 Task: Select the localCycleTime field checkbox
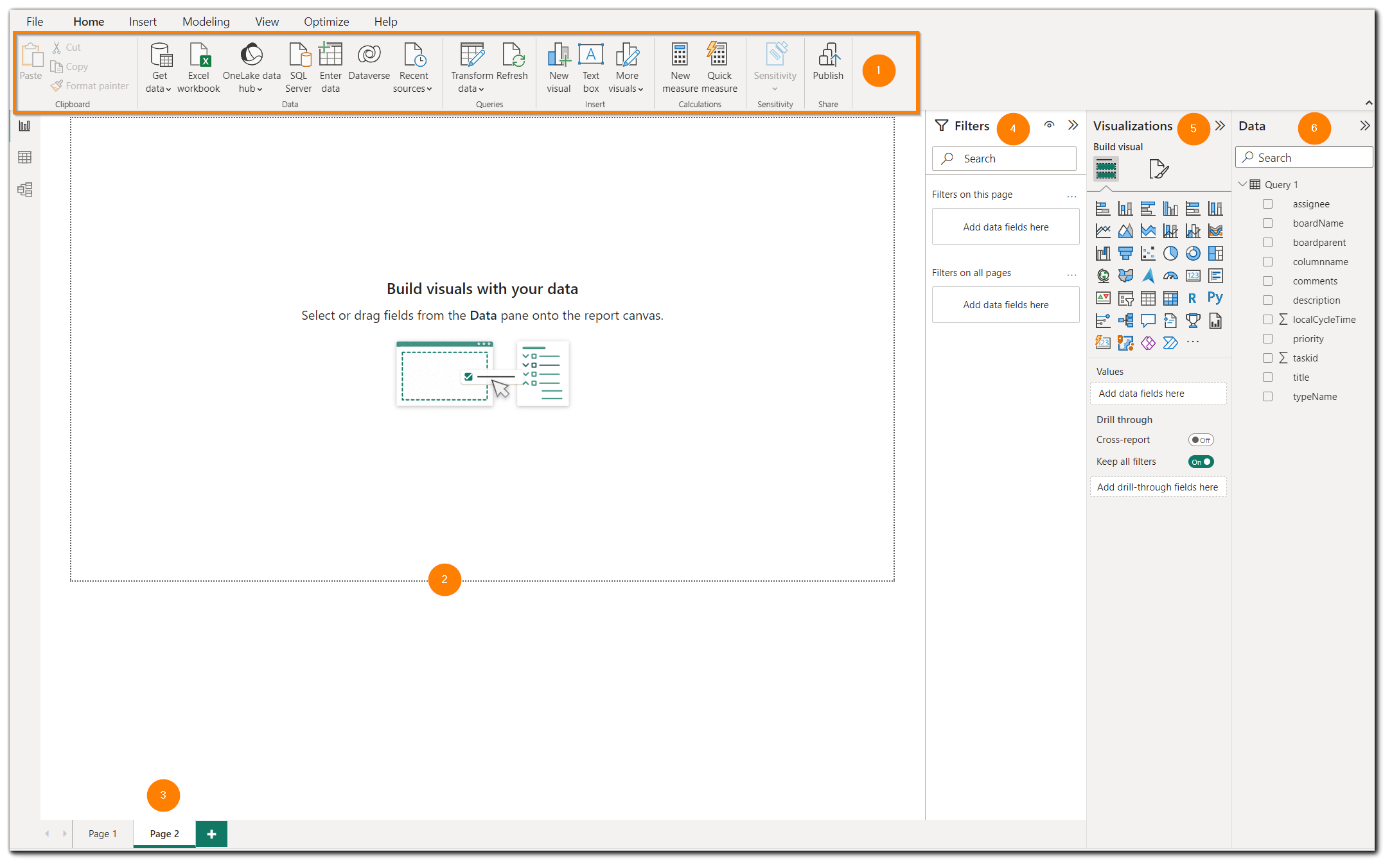[x=1267, y=320]
